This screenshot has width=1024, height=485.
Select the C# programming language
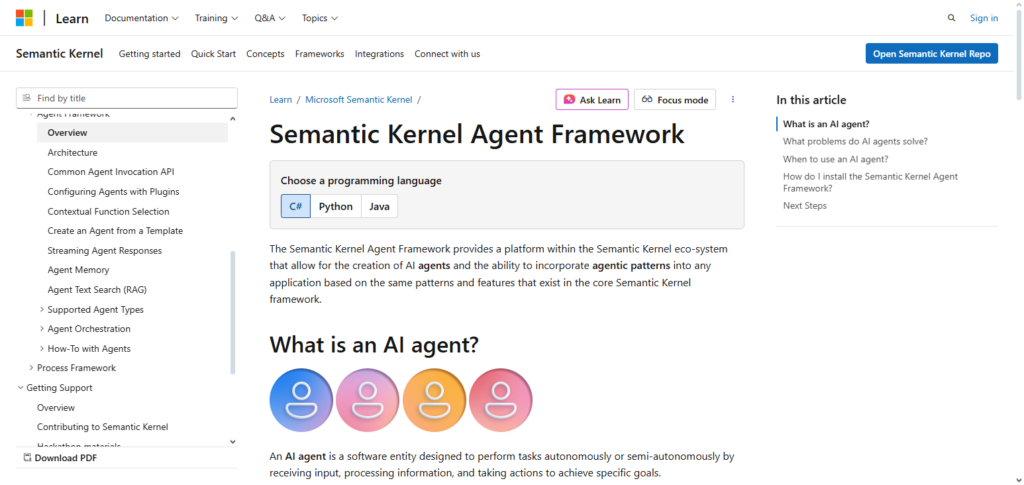pyautogui.click(x=296, y=206)
